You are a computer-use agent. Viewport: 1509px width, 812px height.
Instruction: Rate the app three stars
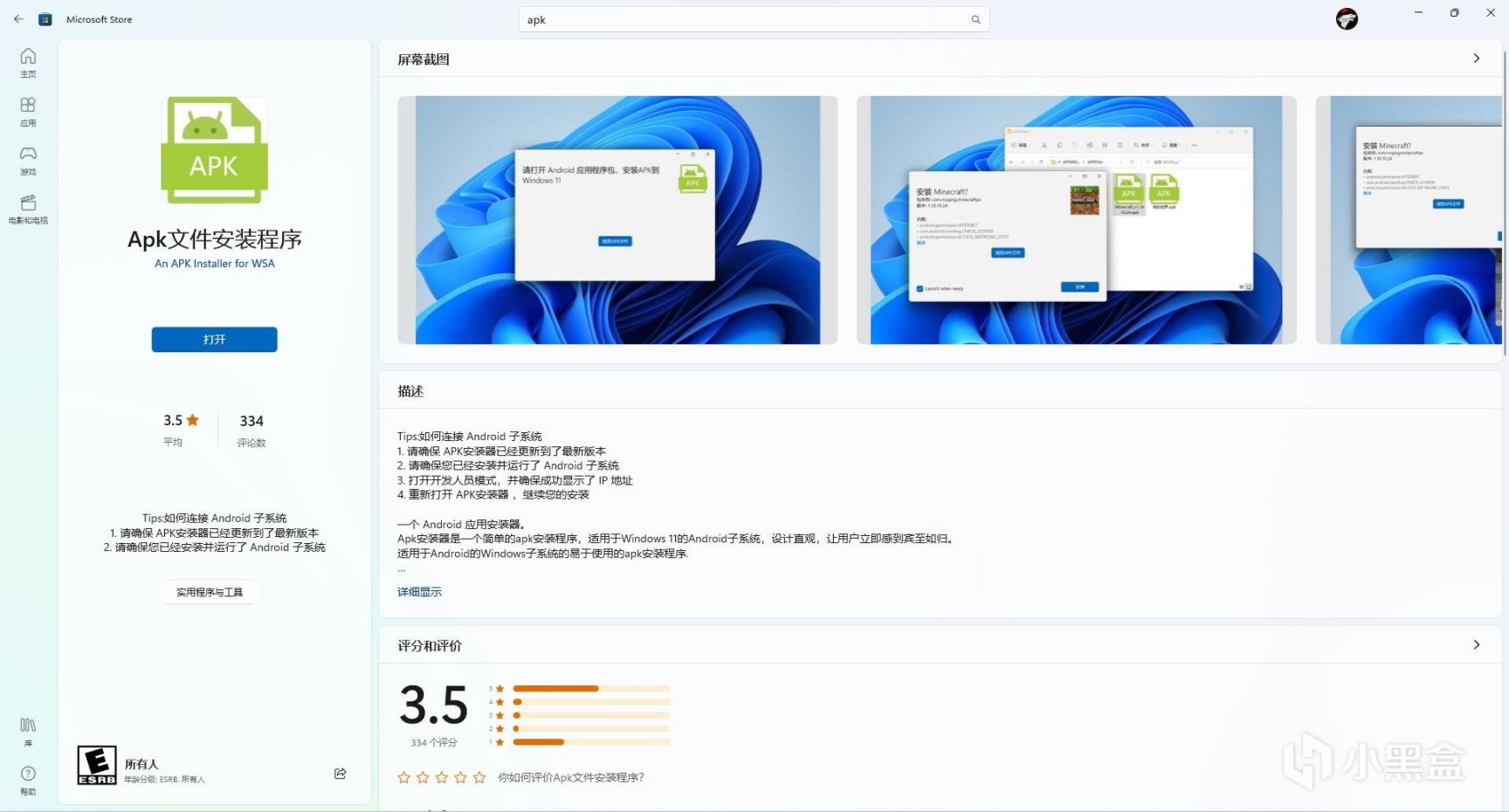pyautogui.click(x=442, y=777)
